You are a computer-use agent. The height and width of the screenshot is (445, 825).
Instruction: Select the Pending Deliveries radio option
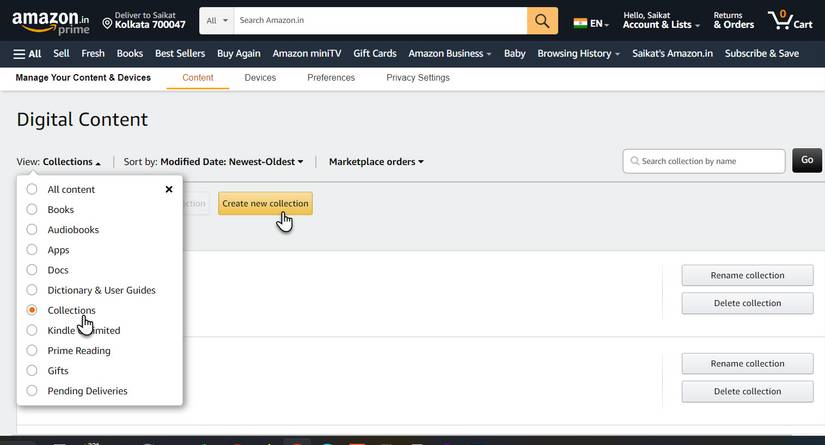click(x=32, y=390)
